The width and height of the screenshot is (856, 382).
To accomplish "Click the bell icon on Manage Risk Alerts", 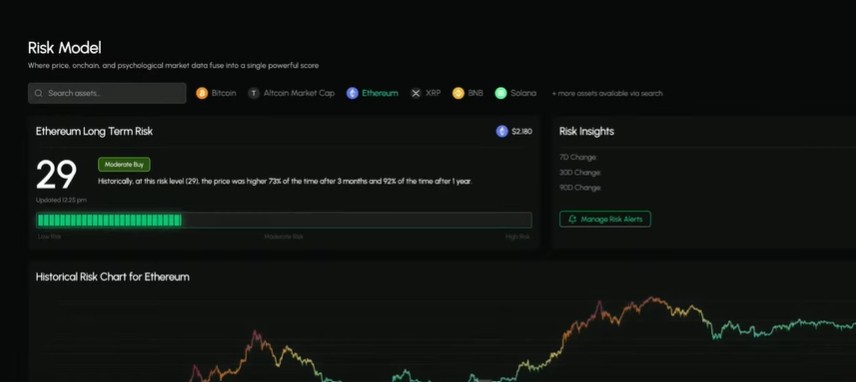I will point(573,219).
